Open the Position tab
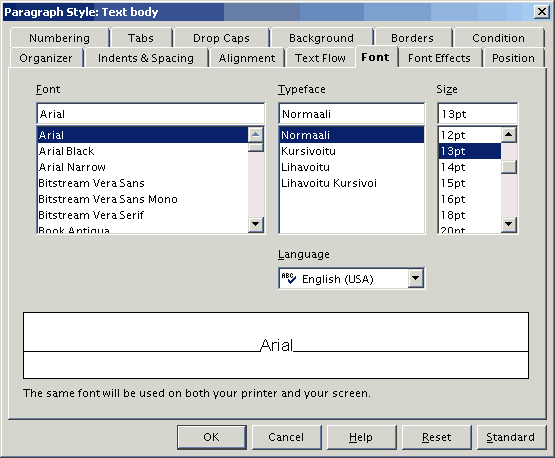The width and height of the screenshot is (555, 458). coord(513,58)
